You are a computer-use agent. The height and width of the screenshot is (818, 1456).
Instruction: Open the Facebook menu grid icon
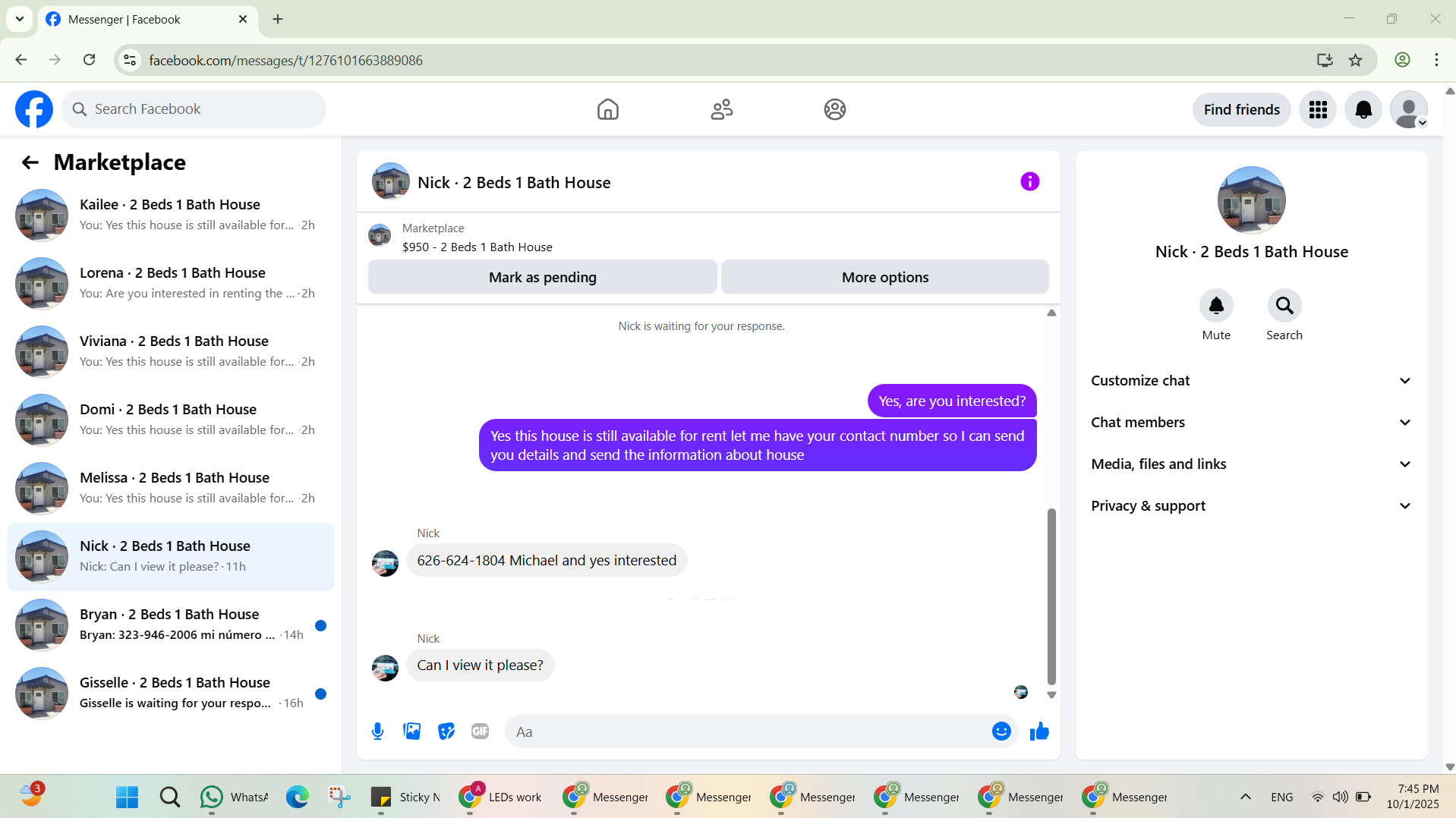1318,110
